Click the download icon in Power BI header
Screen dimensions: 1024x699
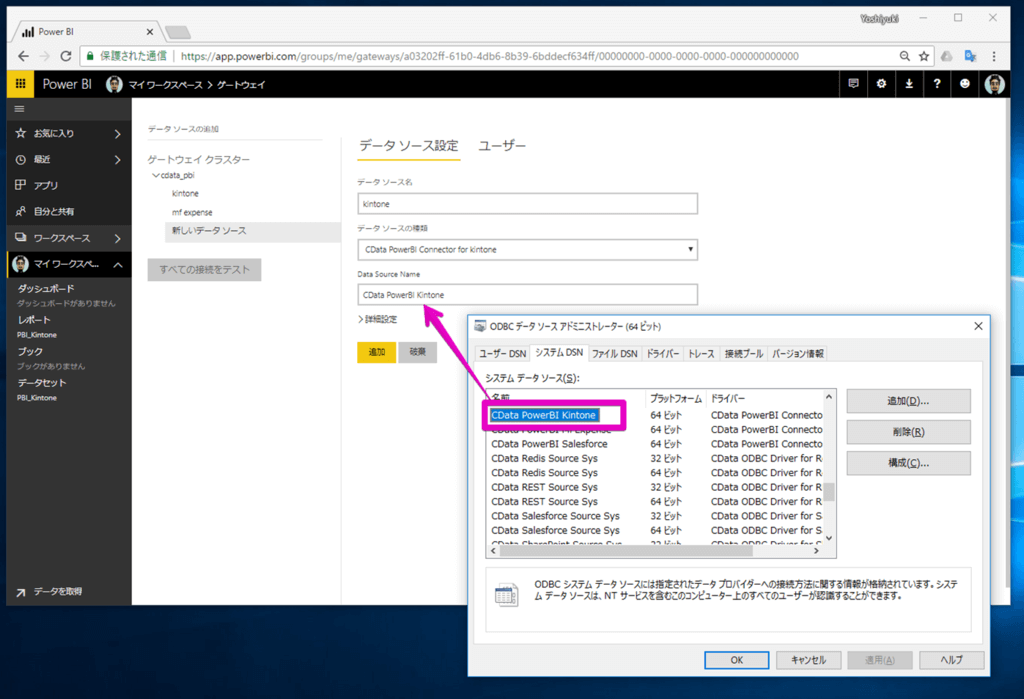(x=909, y=84)
